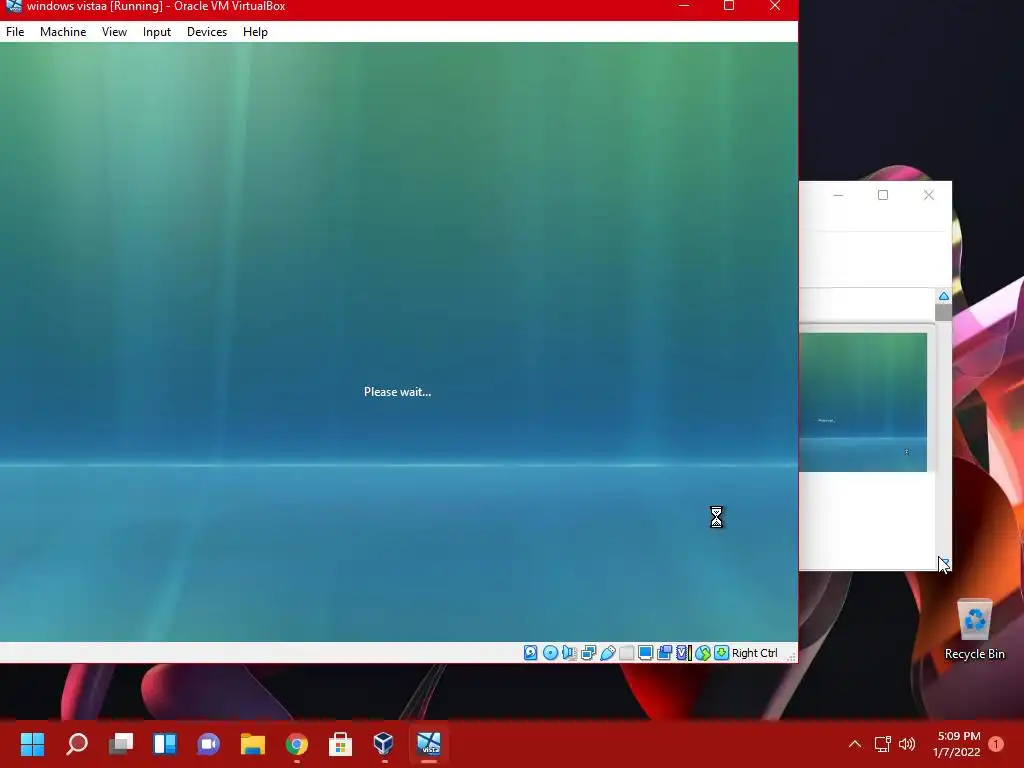The height and width of the screenshot is (768, 1024).
Task: Open the Recycle Bin desktop icon
Action: [x=974, y=629]
